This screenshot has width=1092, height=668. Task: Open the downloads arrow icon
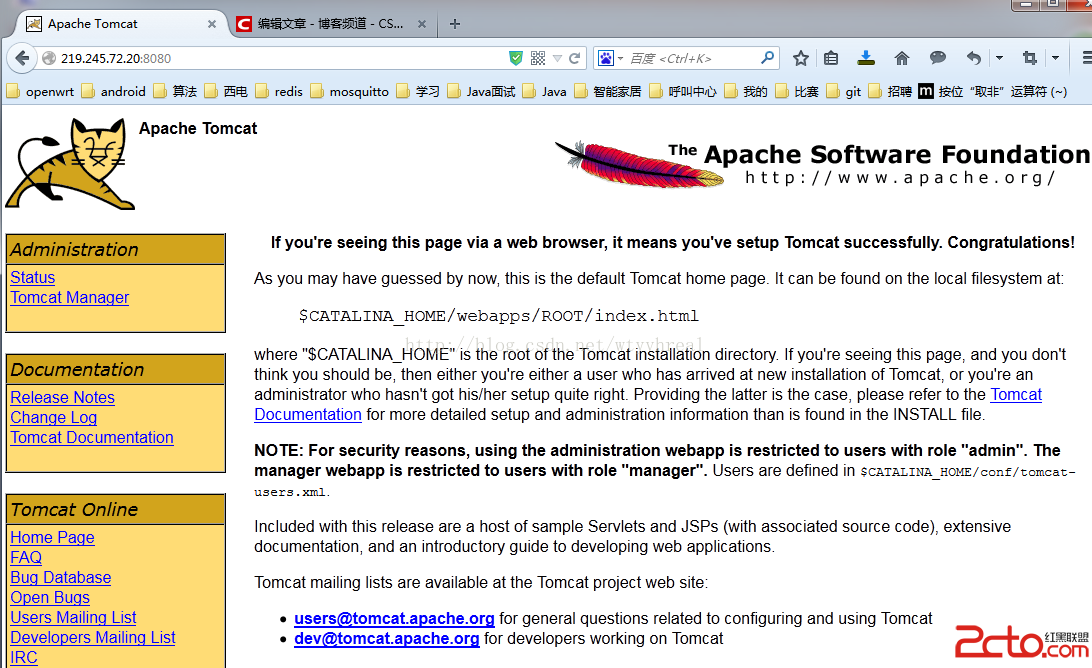point(866,58)
